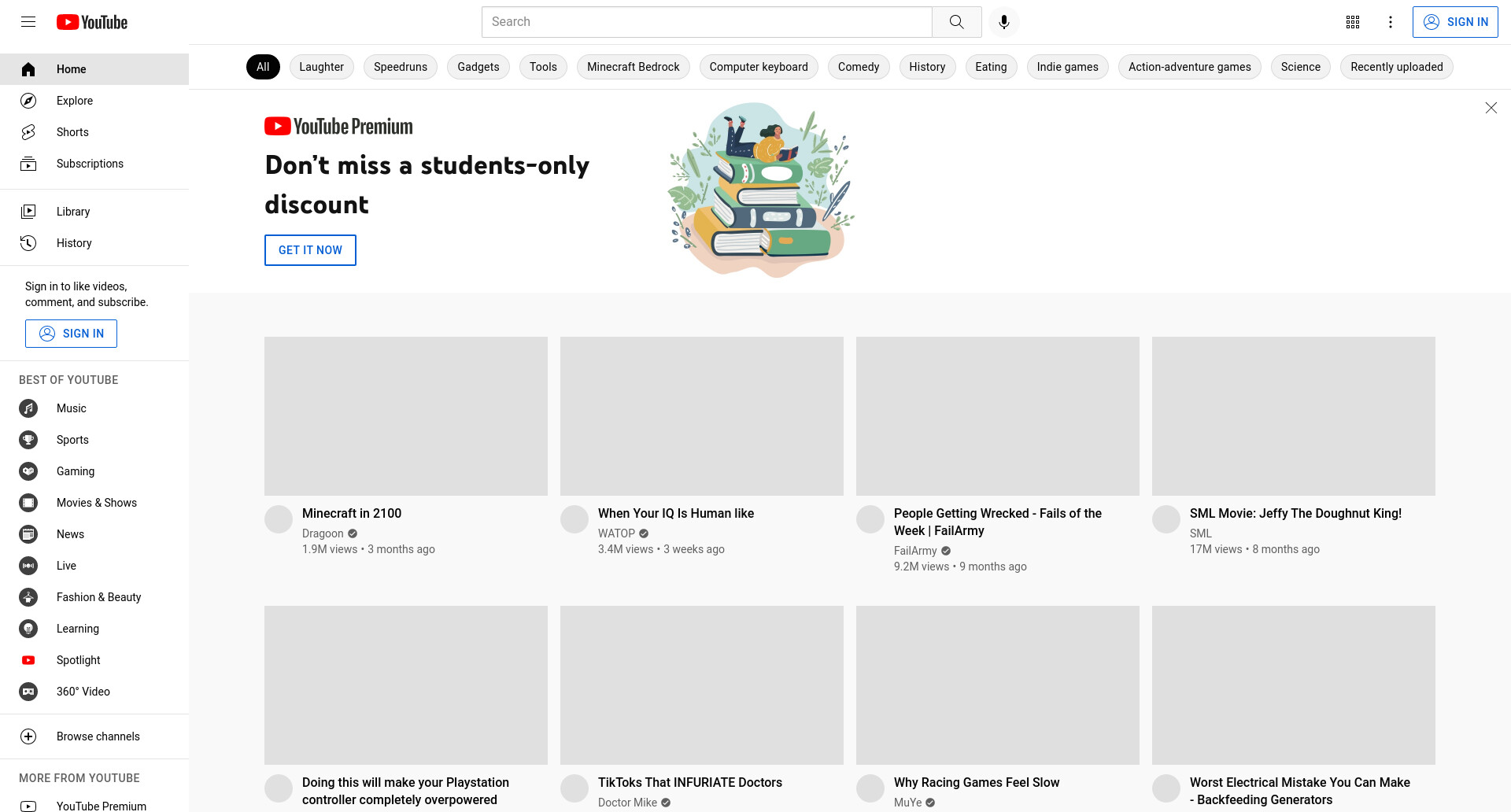The height and width of the screenshot is (812, 1511).
Task: Open SML Movie Jeffy thumbnail
Action: tap(1294, 416)
